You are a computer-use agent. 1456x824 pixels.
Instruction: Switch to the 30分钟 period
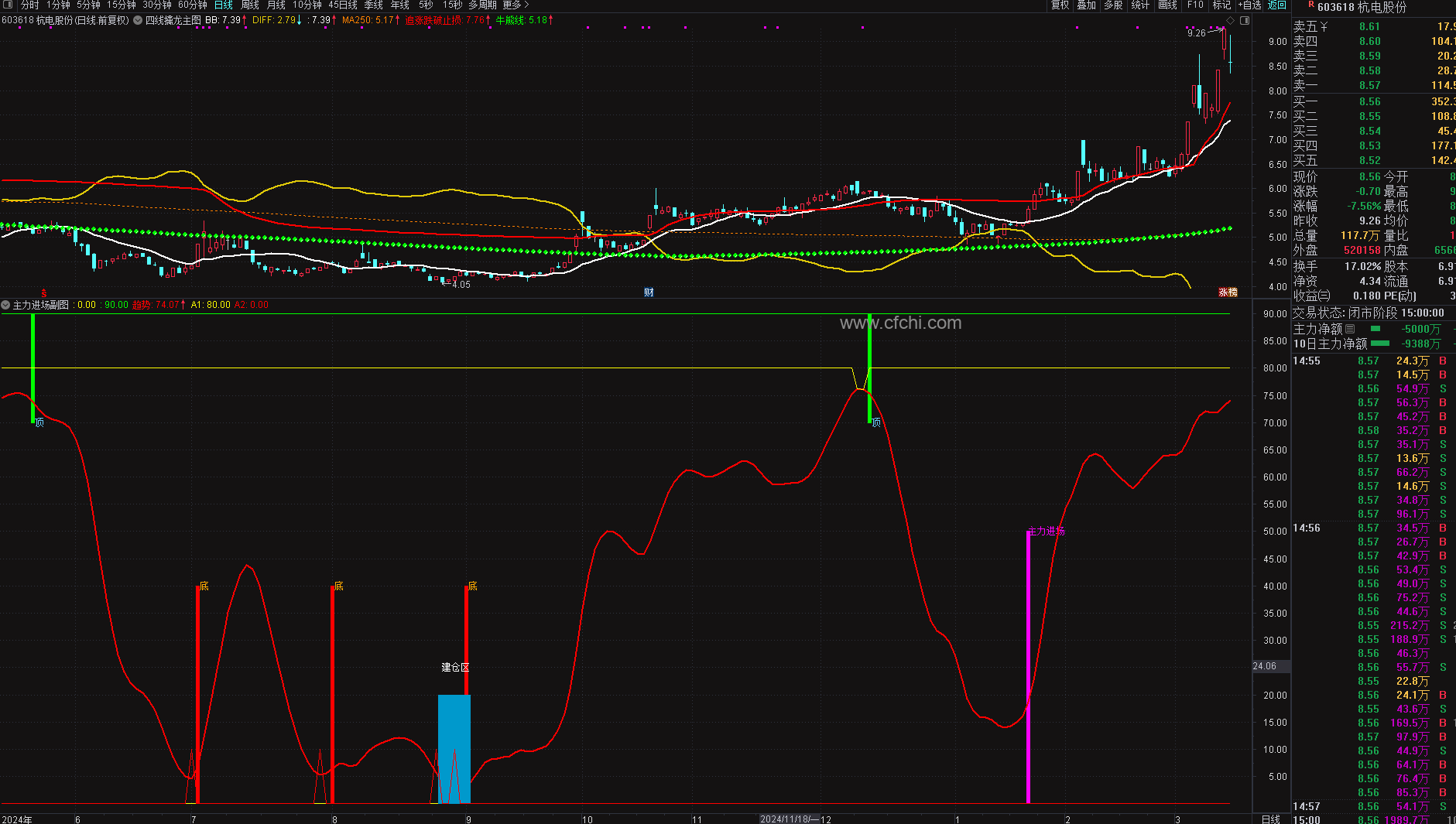[x=157, y=5]
